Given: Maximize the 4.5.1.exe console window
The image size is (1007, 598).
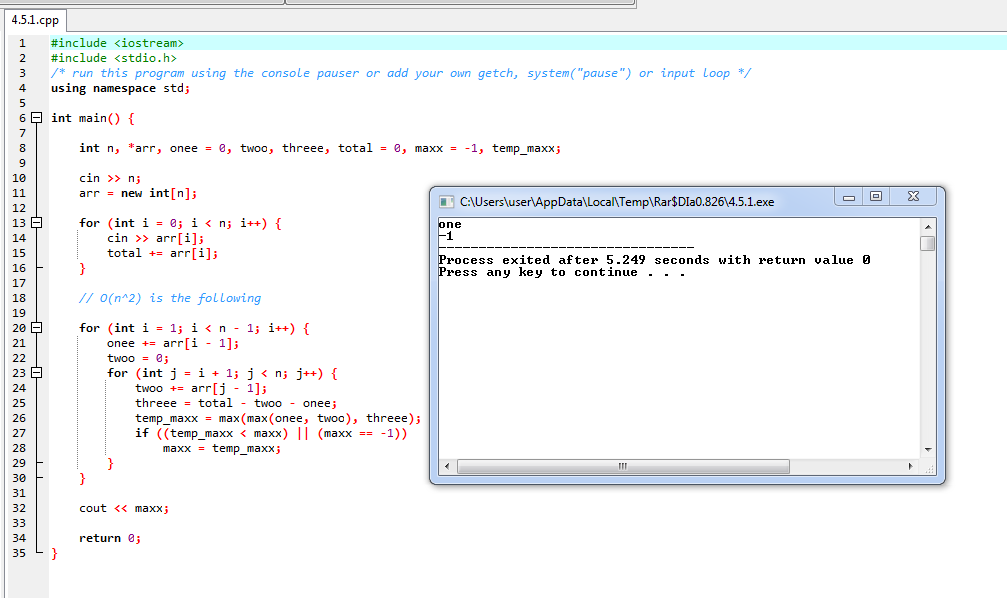Looking at the screenshot, I should click(876, 197).
